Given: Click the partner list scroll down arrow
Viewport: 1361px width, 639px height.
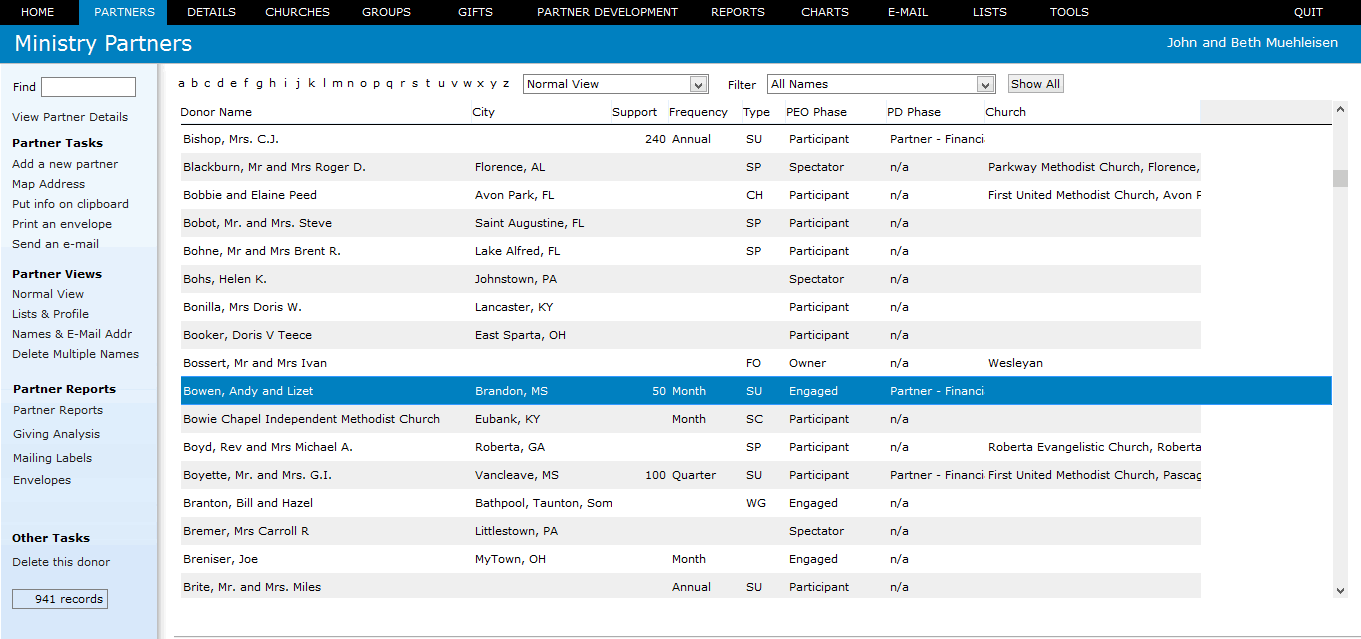Looking at the screenshot, I should pyautogui.click(x=1340, y=591).
